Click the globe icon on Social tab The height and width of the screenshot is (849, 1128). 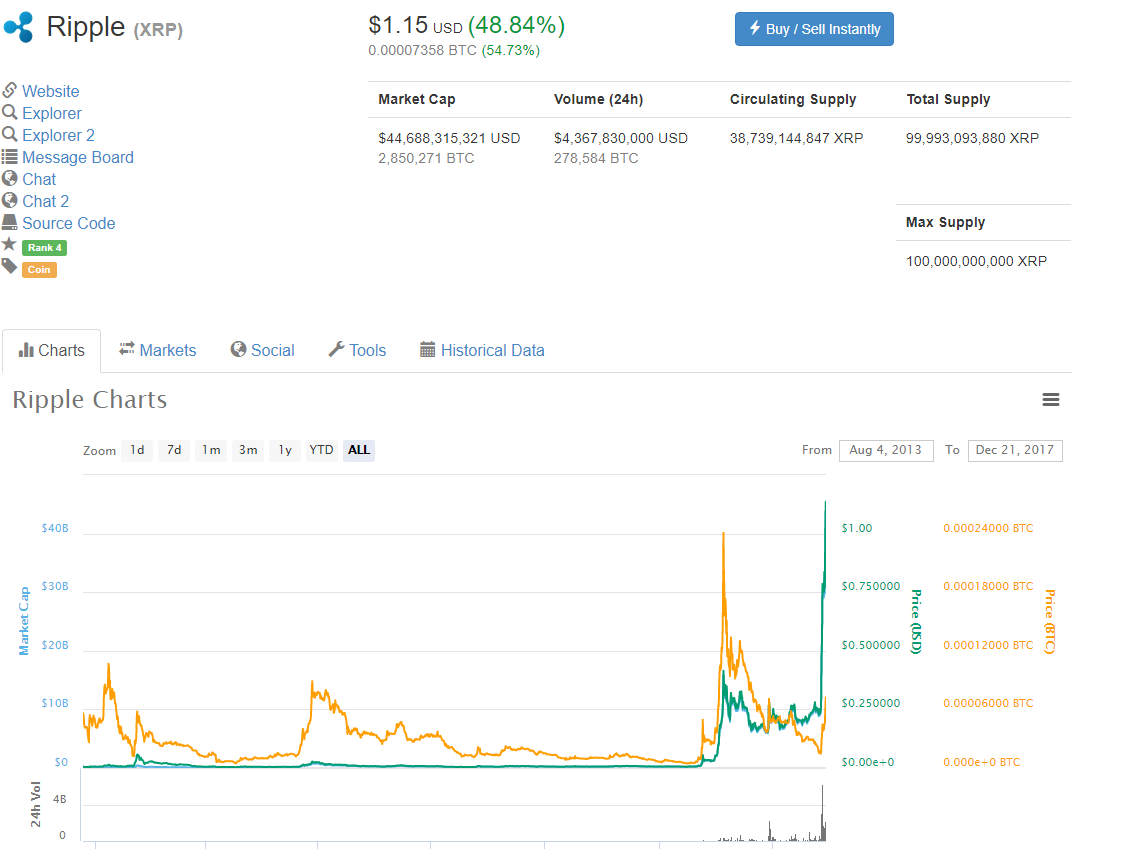pos(238,349)
